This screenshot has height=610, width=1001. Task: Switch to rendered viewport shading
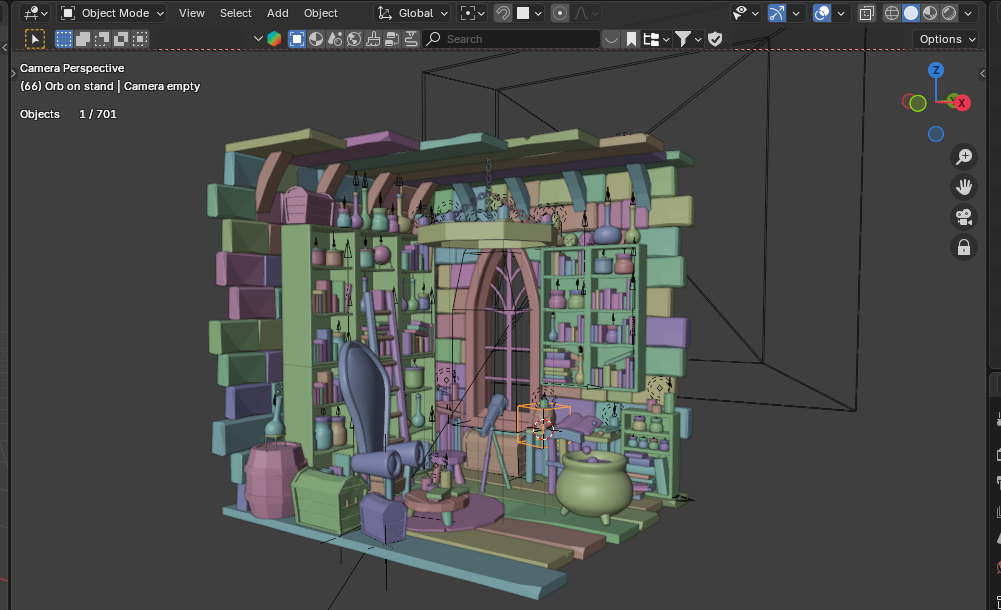click(949, 13)
